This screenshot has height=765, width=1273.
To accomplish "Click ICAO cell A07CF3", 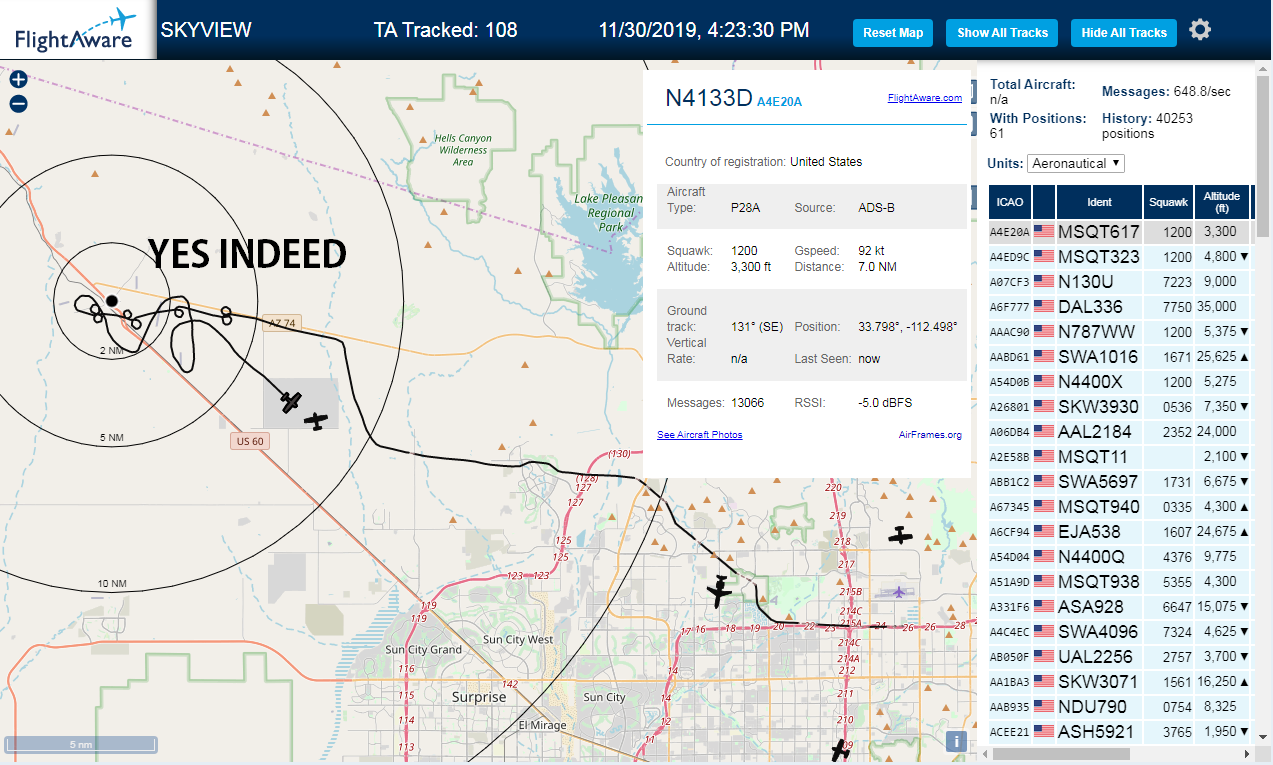I will click(x=1010, y=282).
